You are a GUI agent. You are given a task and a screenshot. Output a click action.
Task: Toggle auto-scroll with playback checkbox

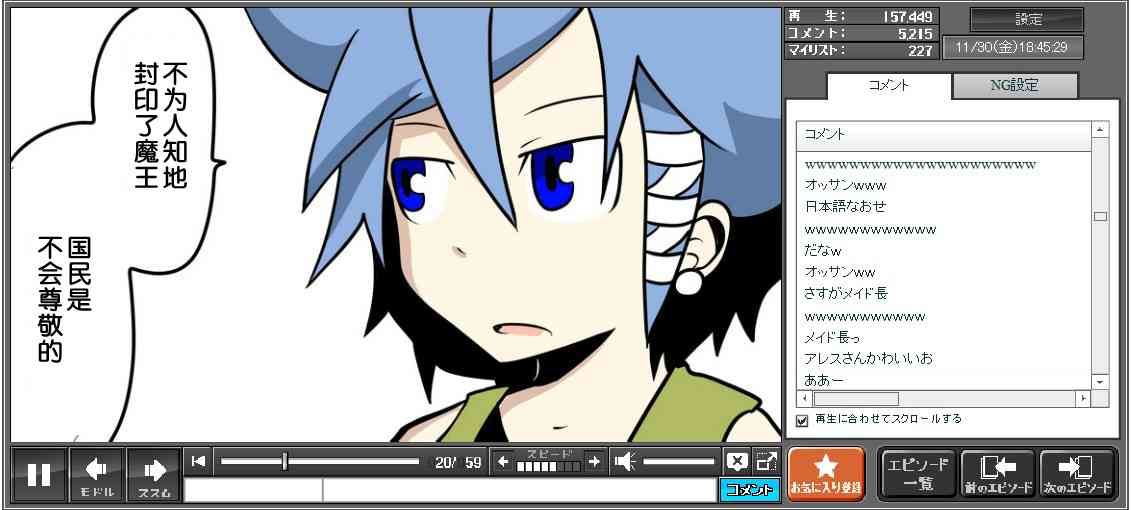(x=802, y=420)
